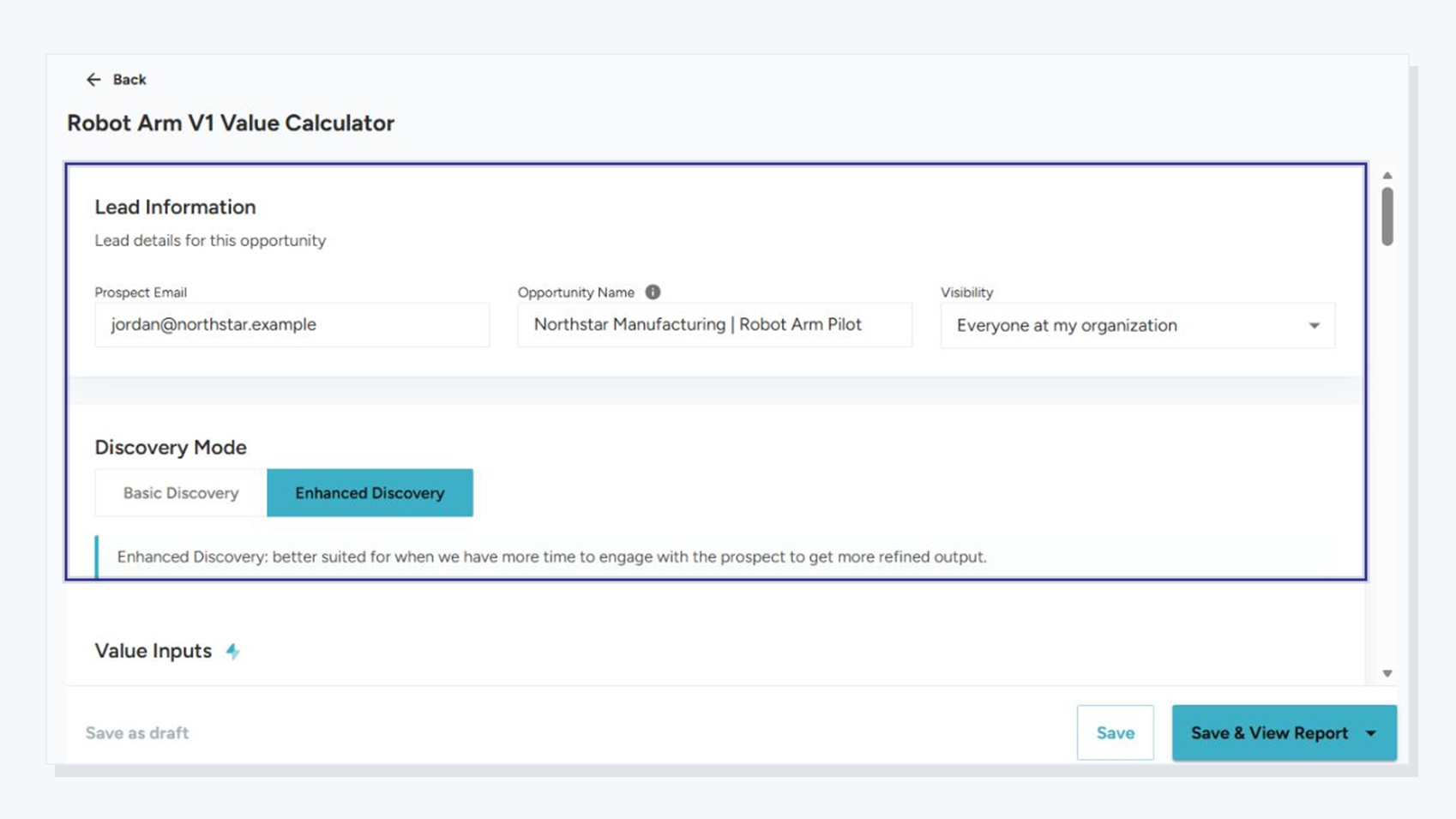This screenshot has height=819, width=1456.
Task: Click the scrollbar down arrow
Action: click(x=1387, y=673)
